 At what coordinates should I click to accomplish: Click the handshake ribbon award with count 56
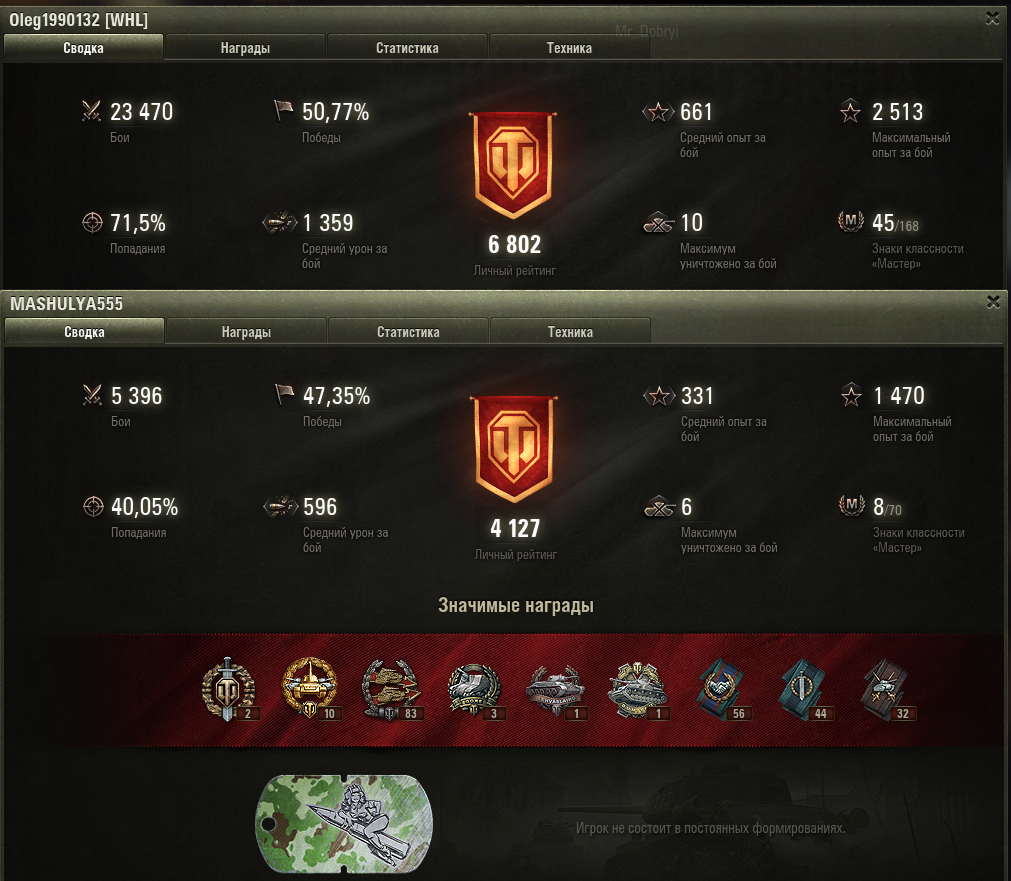point(720,689)
